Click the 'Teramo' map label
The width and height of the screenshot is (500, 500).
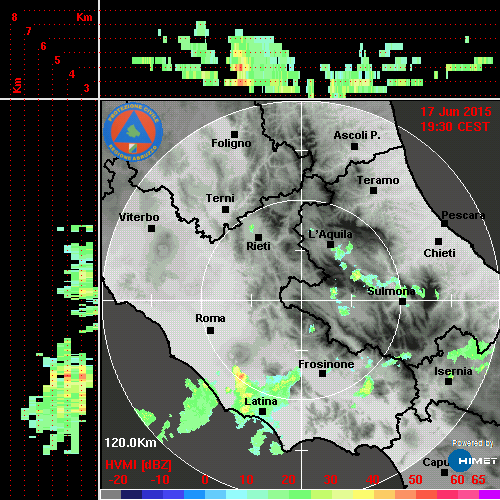click(x=378, y=180)
